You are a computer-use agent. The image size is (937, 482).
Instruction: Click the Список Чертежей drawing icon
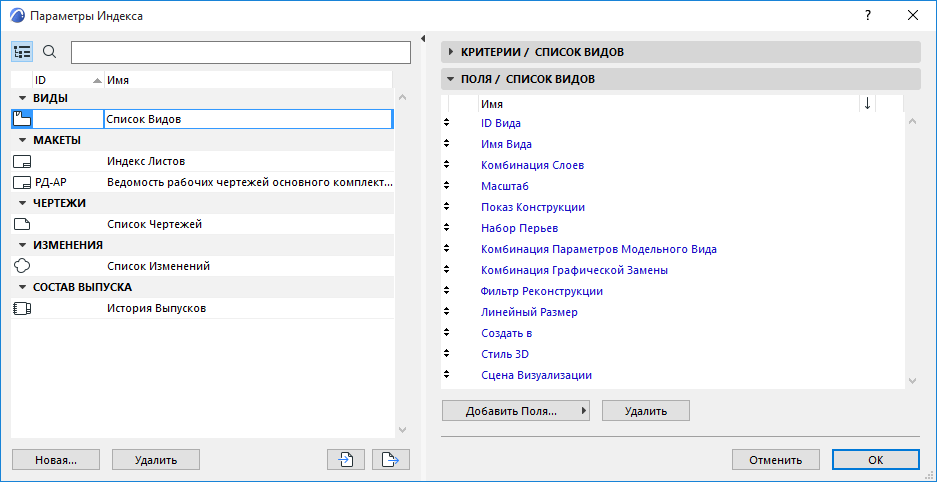[22, 224]
